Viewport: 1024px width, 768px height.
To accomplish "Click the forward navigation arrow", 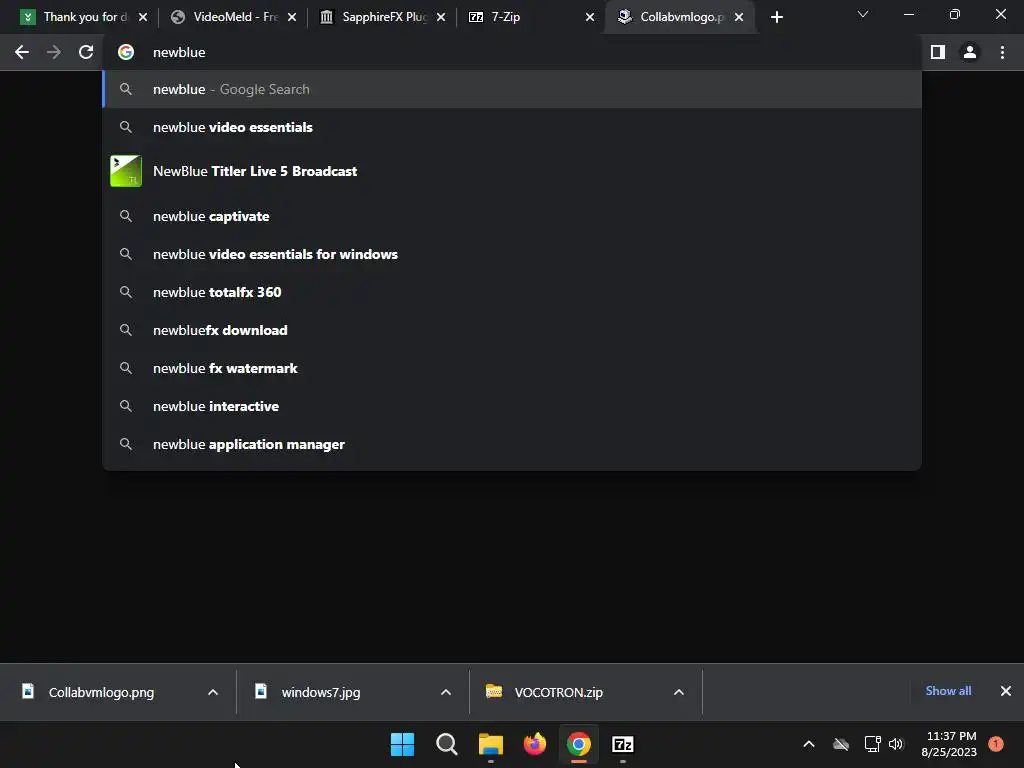I will point(54,52).
